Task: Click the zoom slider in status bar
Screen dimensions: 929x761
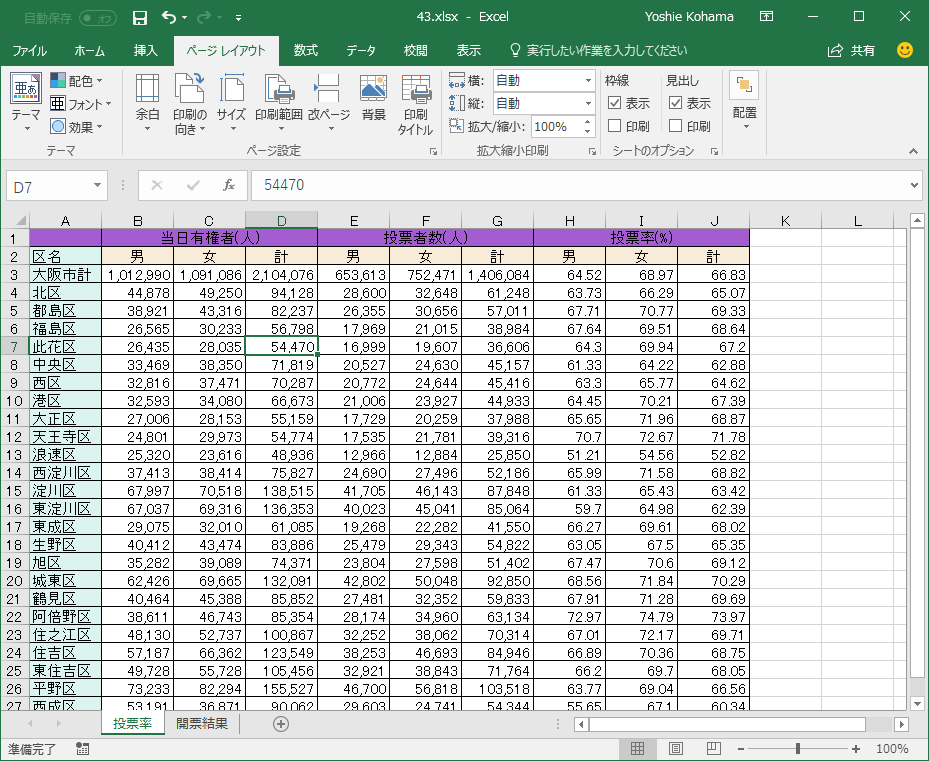Action: point(797,749)
